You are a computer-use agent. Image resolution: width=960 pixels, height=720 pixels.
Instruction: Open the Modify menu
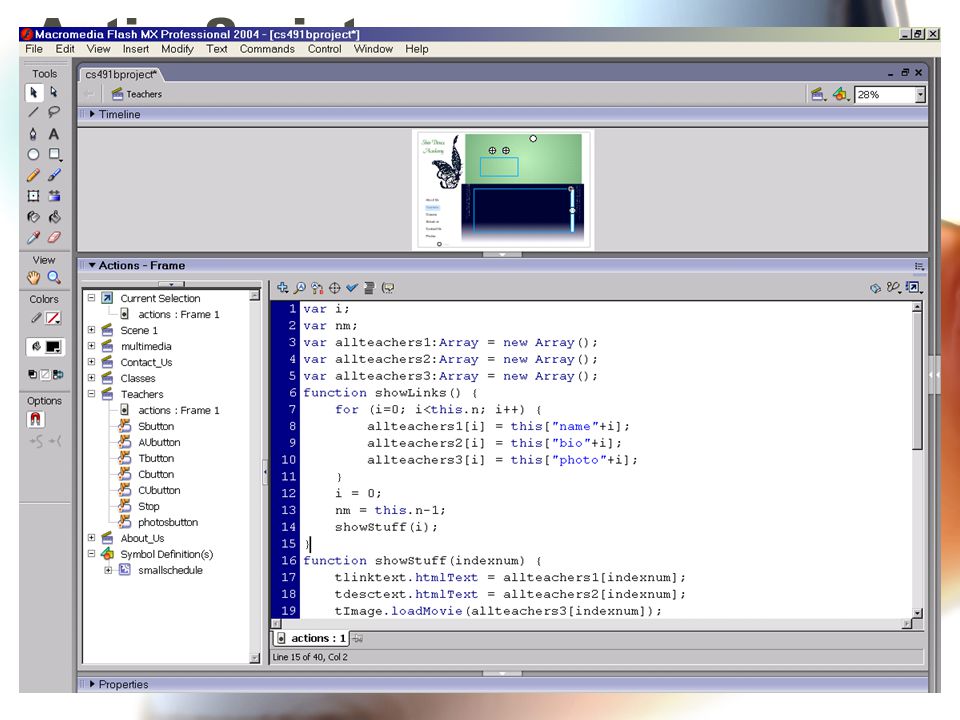click(x=177, y=49)
